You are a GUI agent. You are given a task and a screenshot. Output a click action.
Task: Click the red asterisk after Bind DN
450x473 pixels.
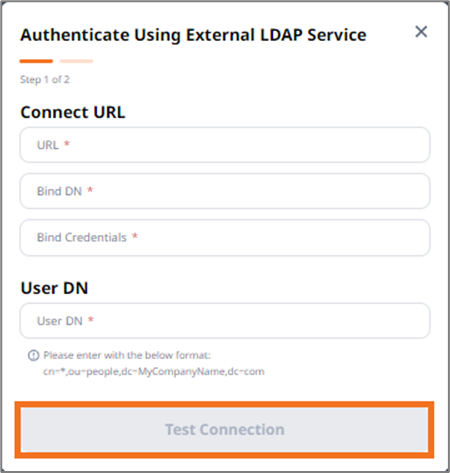tap(90, 190)
